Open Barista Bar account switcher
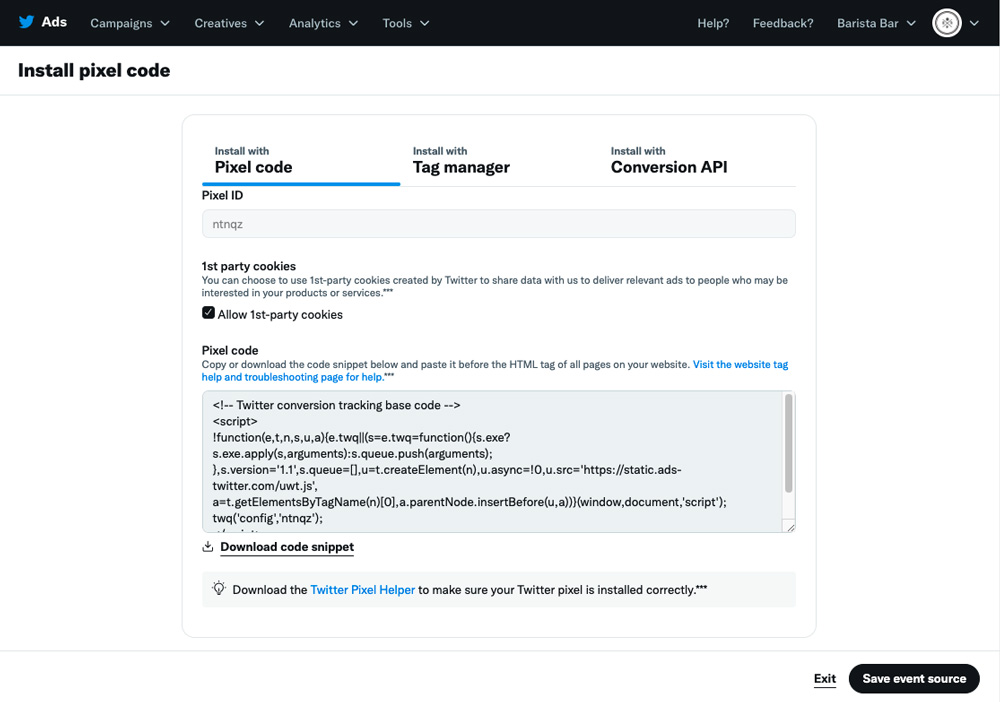The image size is (1000, 702). click(876, 23)
